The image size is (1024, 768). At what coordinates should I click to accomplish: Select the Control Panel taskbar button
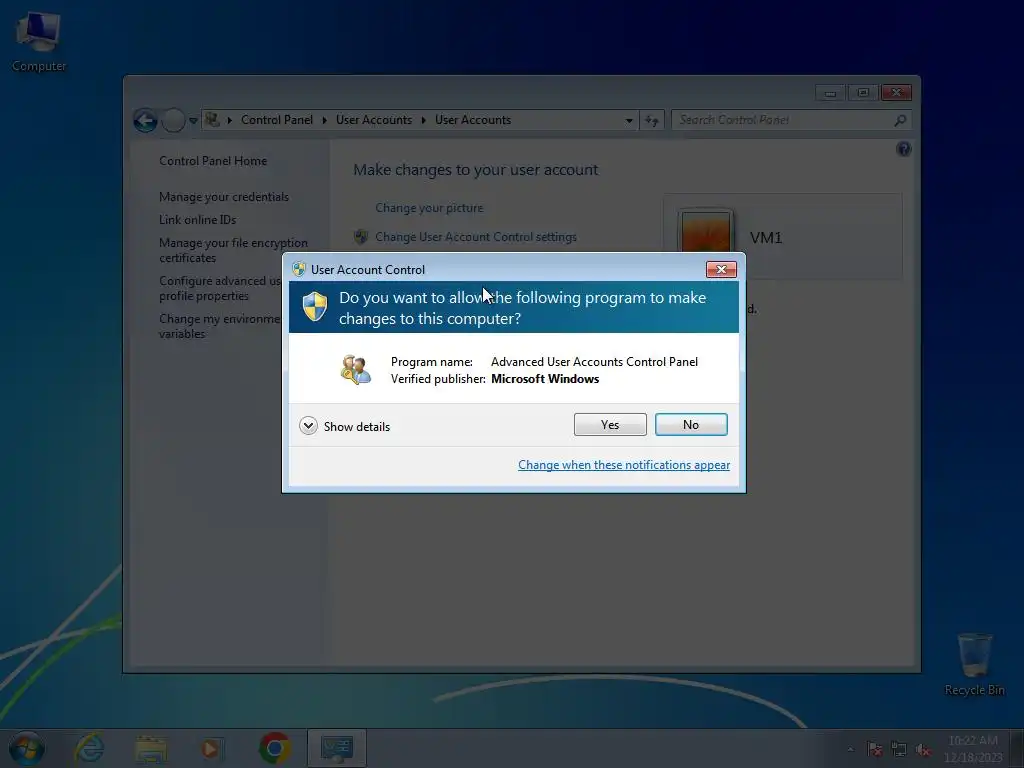tap(336, 748)
